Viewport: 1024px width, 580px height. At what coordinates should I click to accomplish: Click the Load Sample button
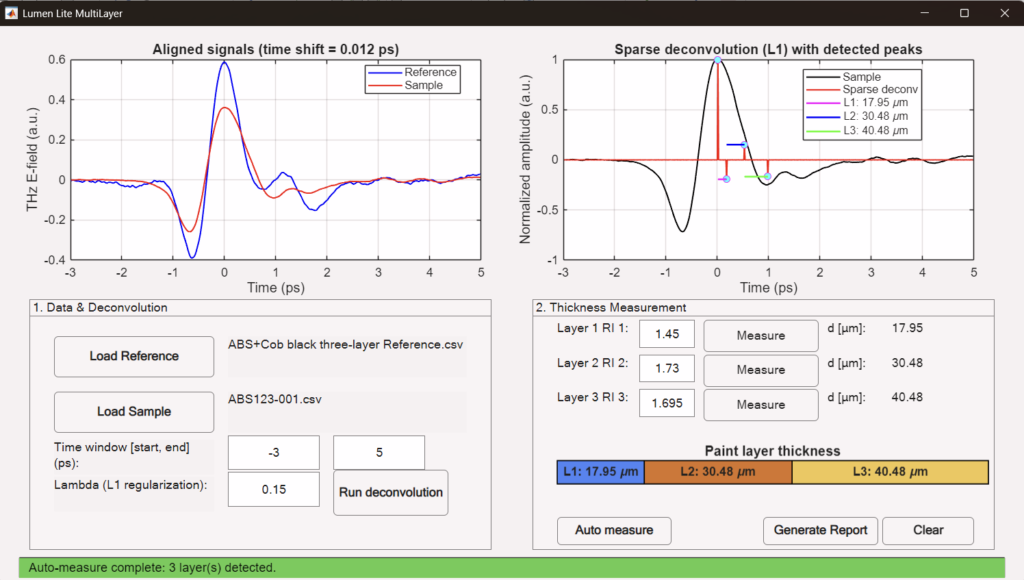coord(134,412)
